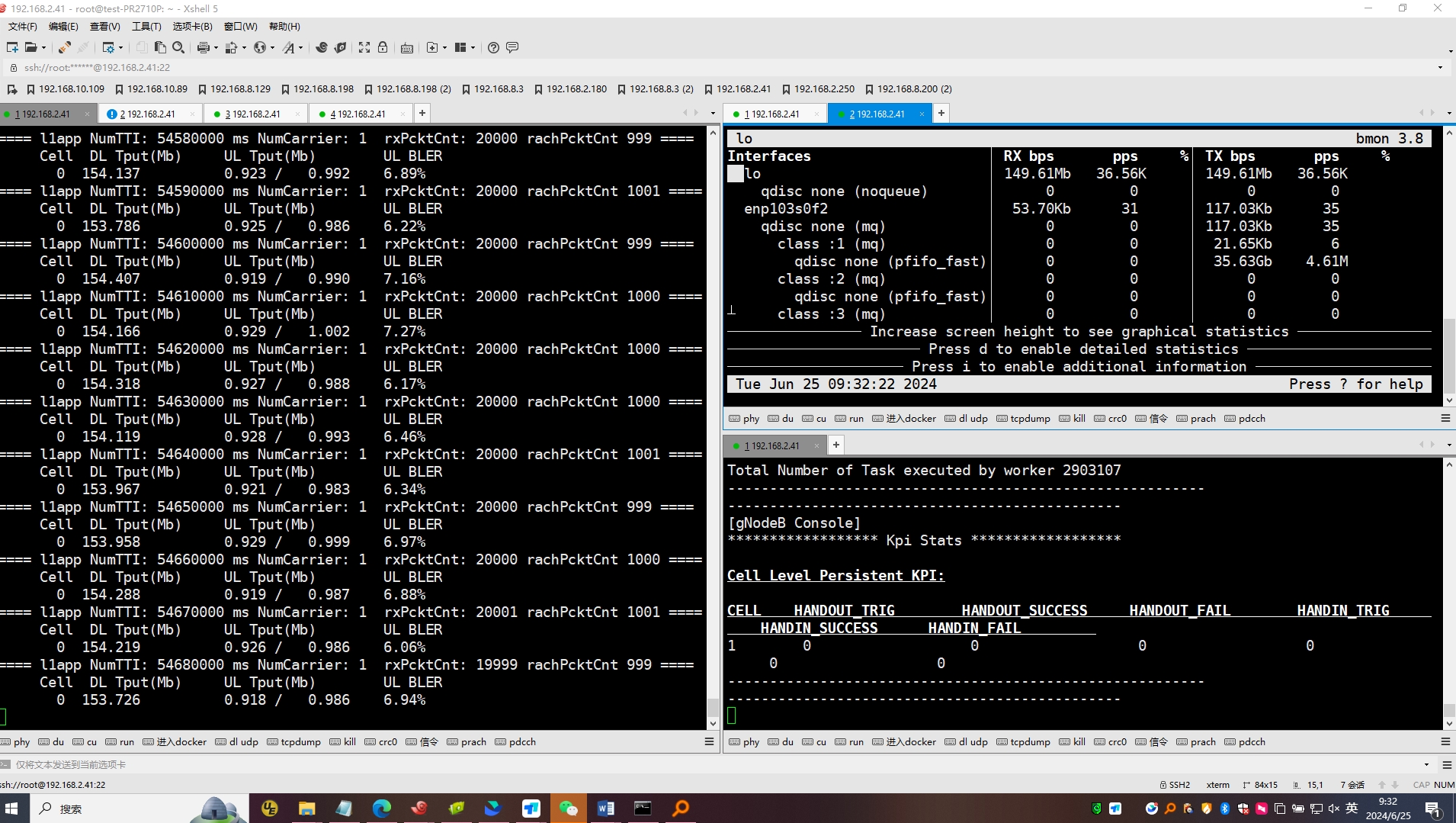Screen dimensions: 1456x823
Task: Toggle the lock screen padlock icon
Action: click(383, 47)
